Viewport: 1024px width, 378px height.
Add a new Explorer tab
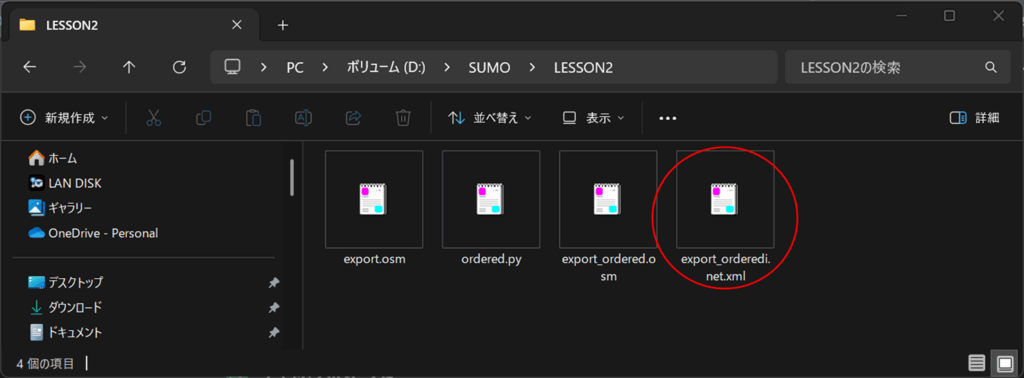[282, 25]
